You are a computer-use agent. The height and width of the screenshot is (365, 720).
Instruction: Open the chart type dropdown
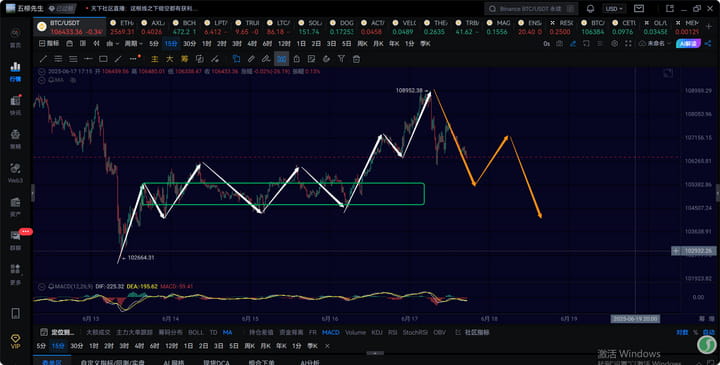112,44
